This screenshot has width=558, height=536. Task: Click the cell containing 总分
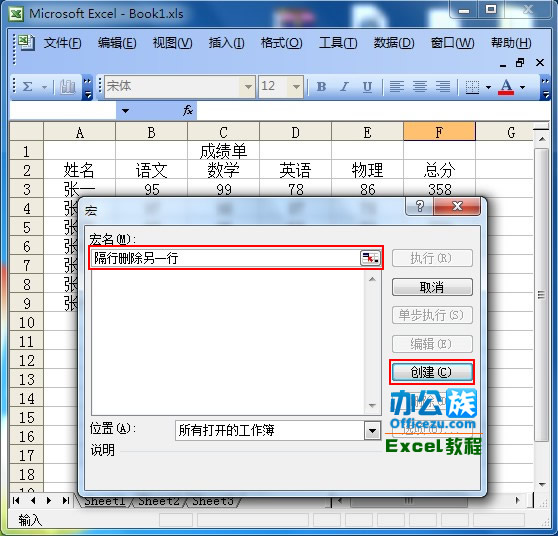439,170
